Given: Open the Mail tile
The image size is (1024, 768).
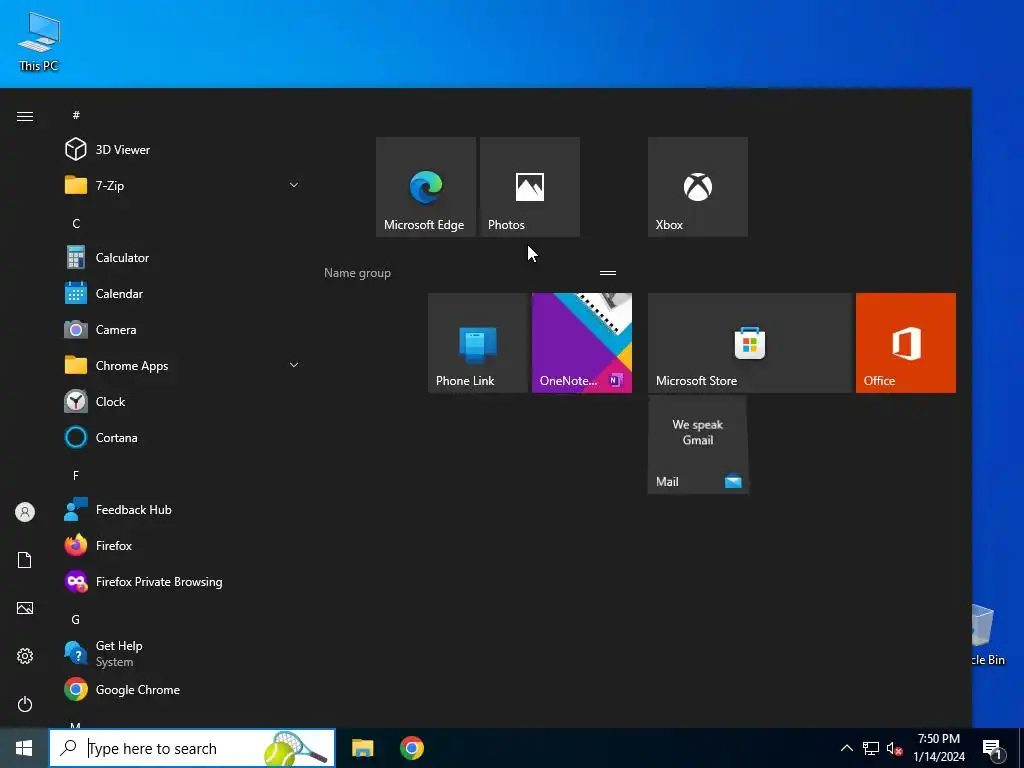Looking at the screenshot, I should coord(697,445).
